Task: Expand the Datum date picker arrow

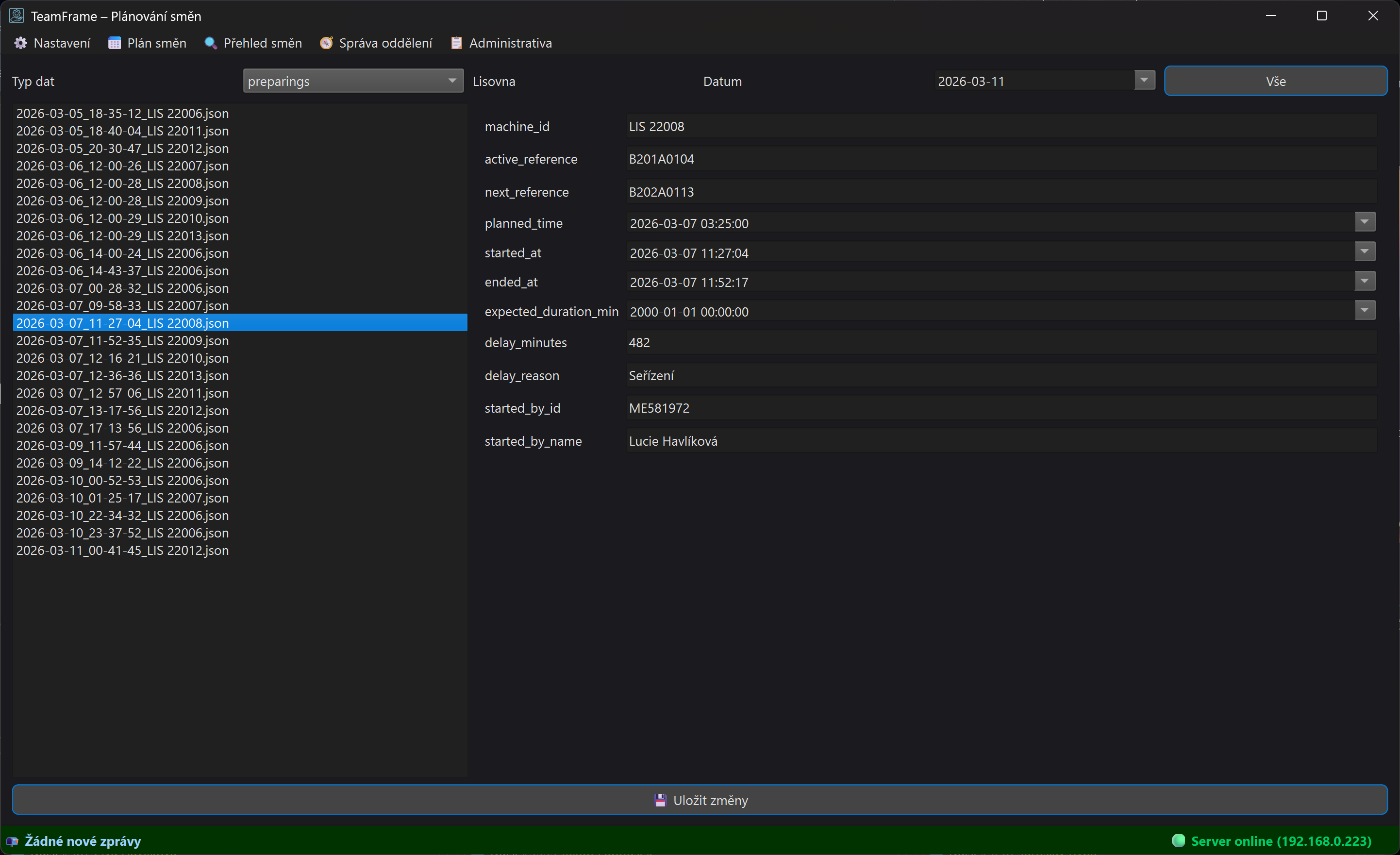Action: click(1144, 80)
